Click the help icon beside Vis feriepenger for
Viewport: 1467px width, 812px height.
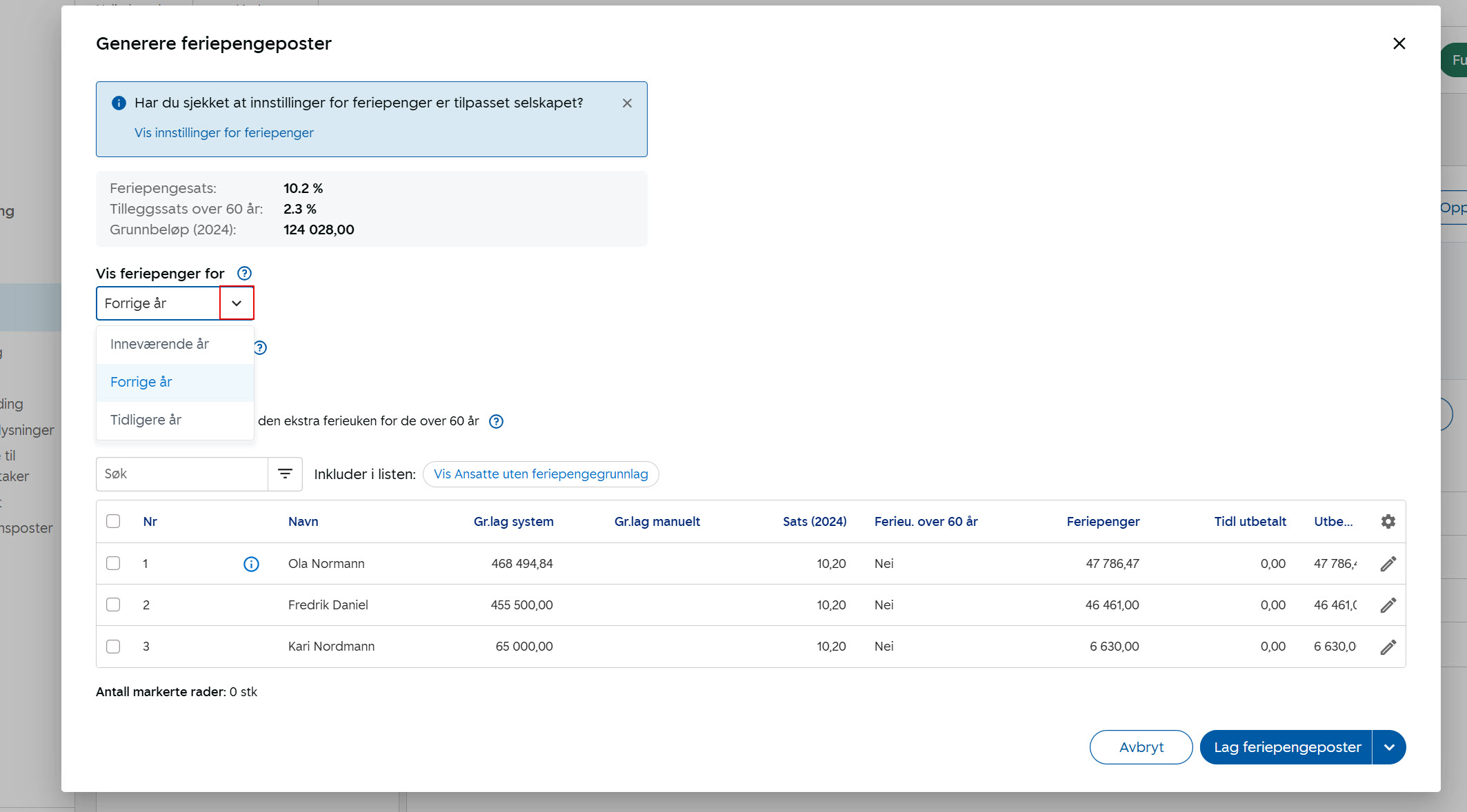point(244,274)
